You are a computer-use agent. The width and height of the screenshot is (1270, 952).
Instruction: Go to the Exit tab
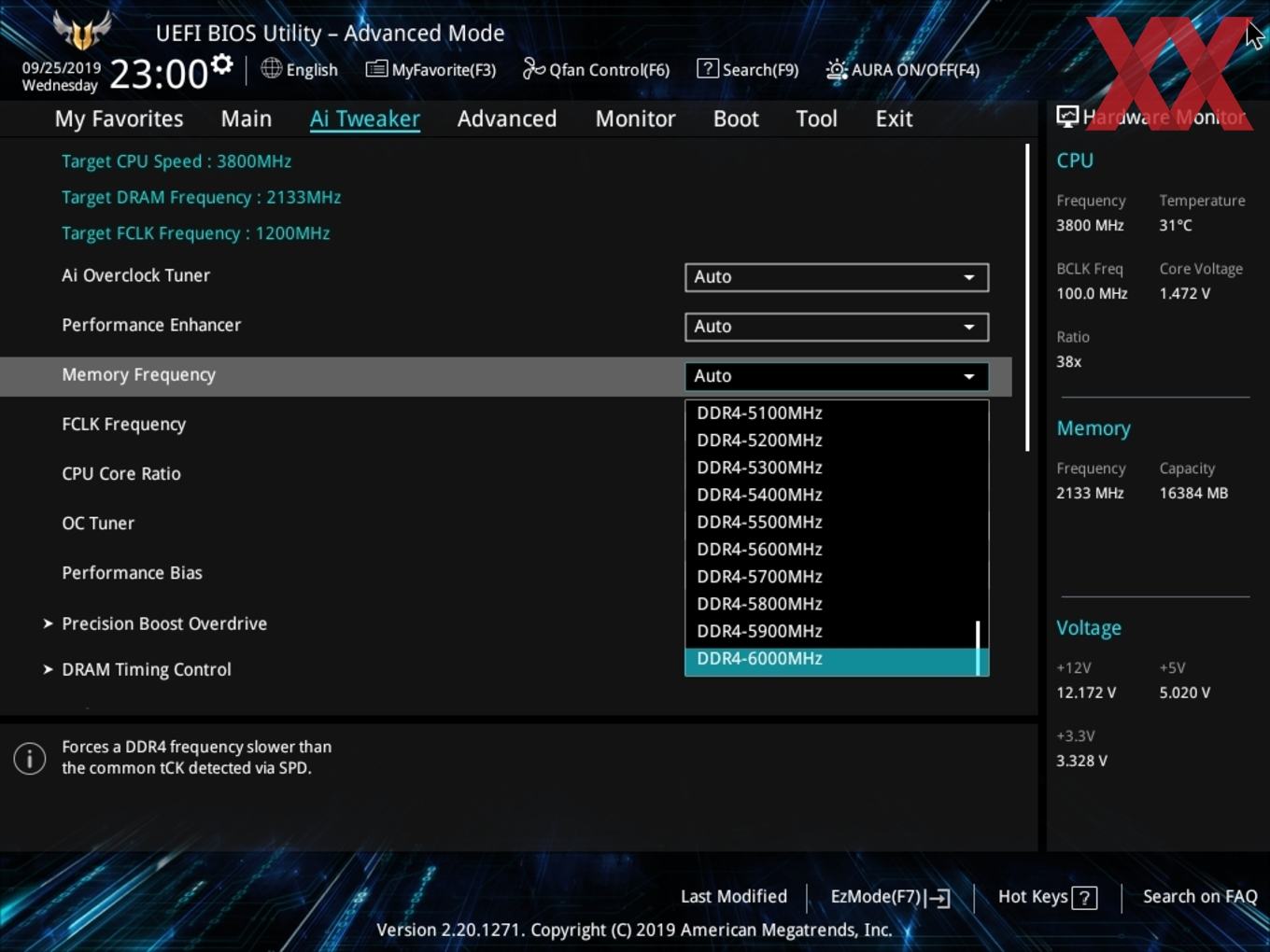(894, 119)
